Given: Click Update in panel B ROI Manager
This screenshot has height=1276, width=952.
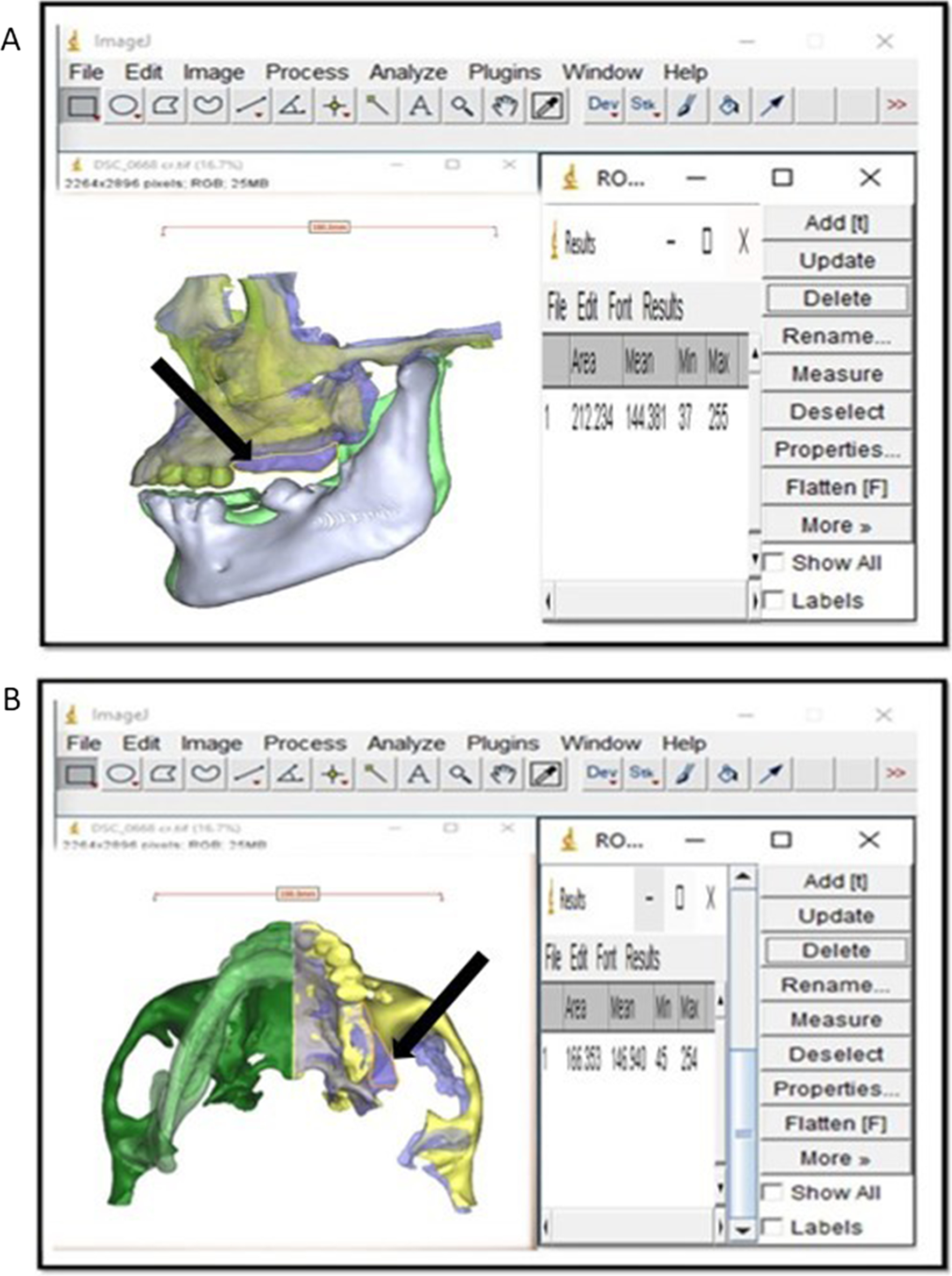Looking at the screenshot, I should pyautogui.click(x=836, y=915).
